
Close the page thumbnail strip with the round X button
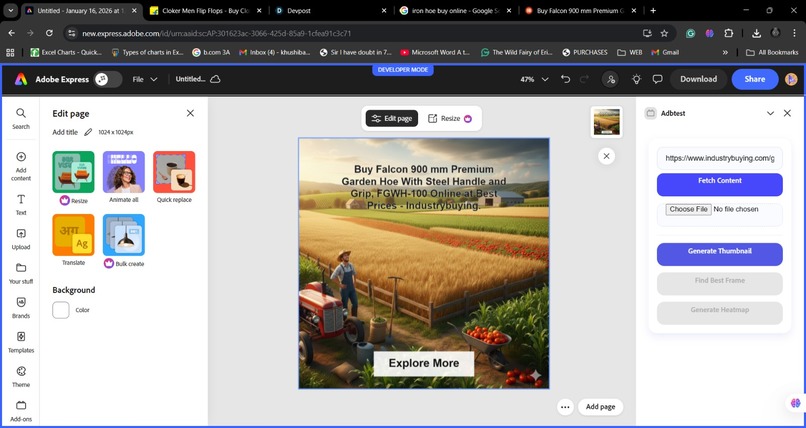(607, 156)
